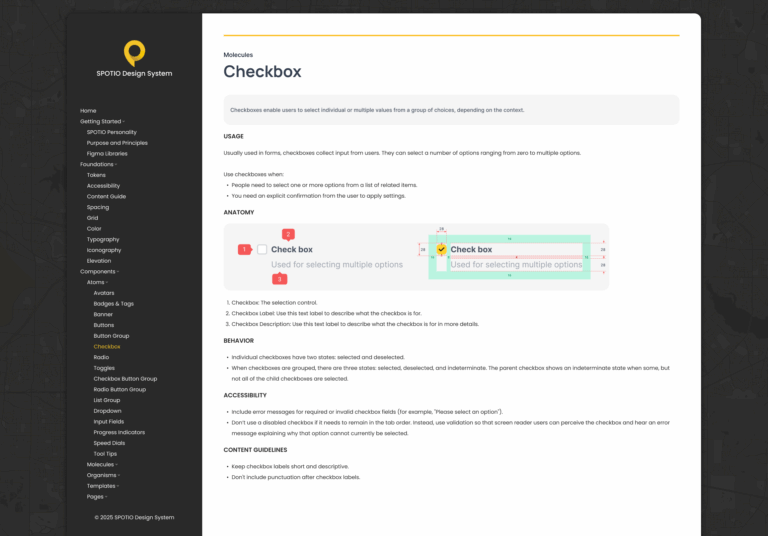Go to Typography page
This screenshot has width=768, height=536.
[103, 240]
